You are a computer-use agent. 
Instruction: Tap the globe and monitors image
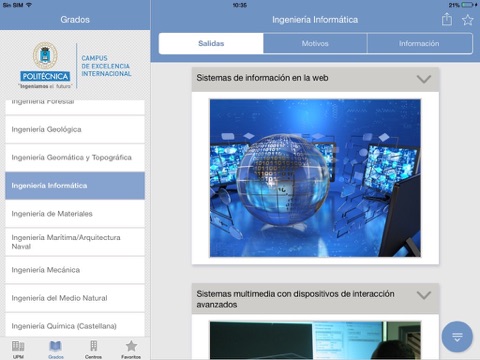click(x=315, y=178)
